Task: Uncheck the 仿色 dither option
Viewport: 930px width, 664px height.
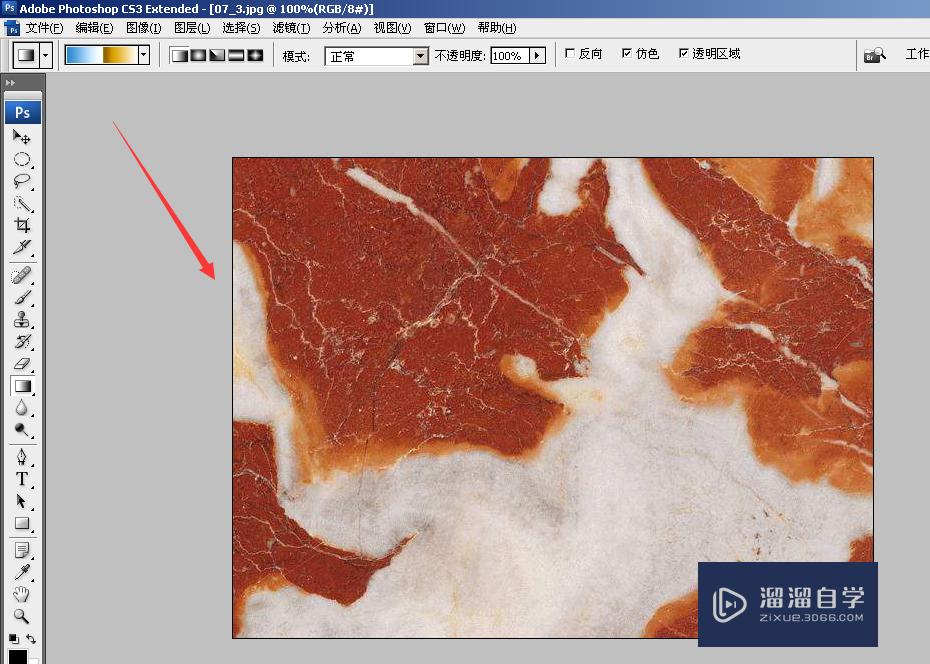Action: click(x=625, y=54)
